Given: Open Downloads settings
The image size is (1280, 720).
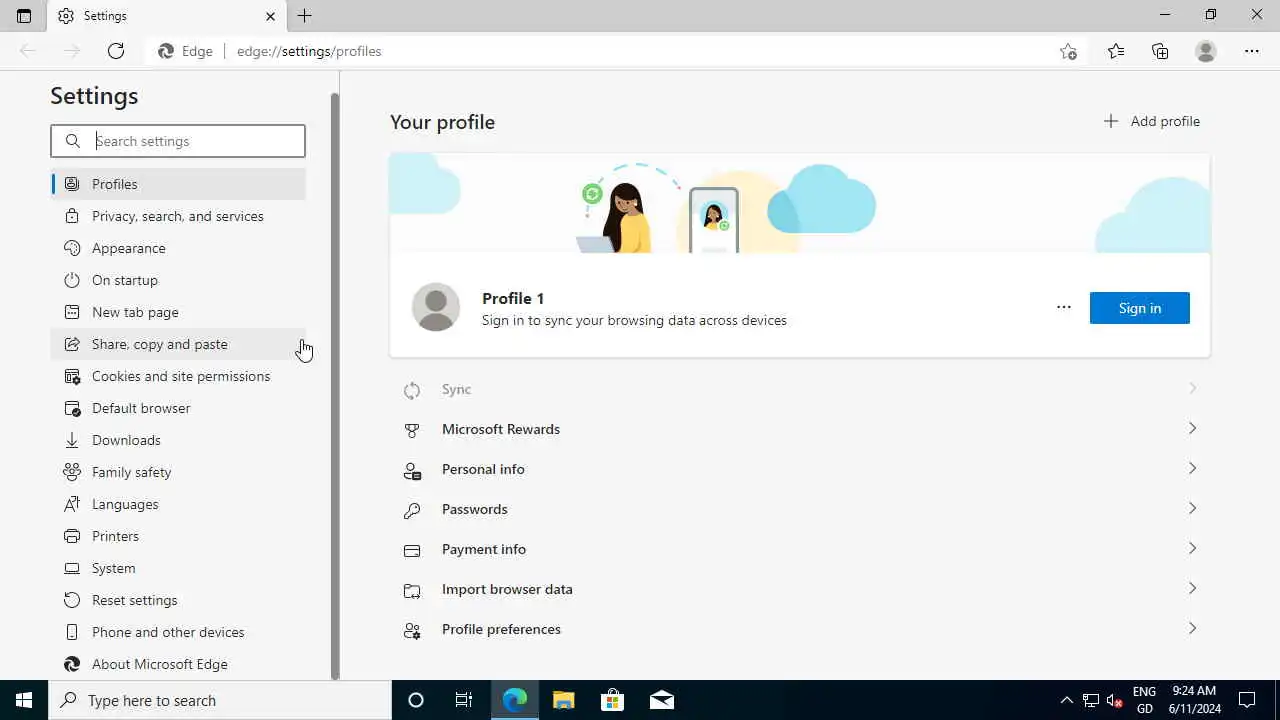Looking at the screenshot, I should click(x=178, y=440).
